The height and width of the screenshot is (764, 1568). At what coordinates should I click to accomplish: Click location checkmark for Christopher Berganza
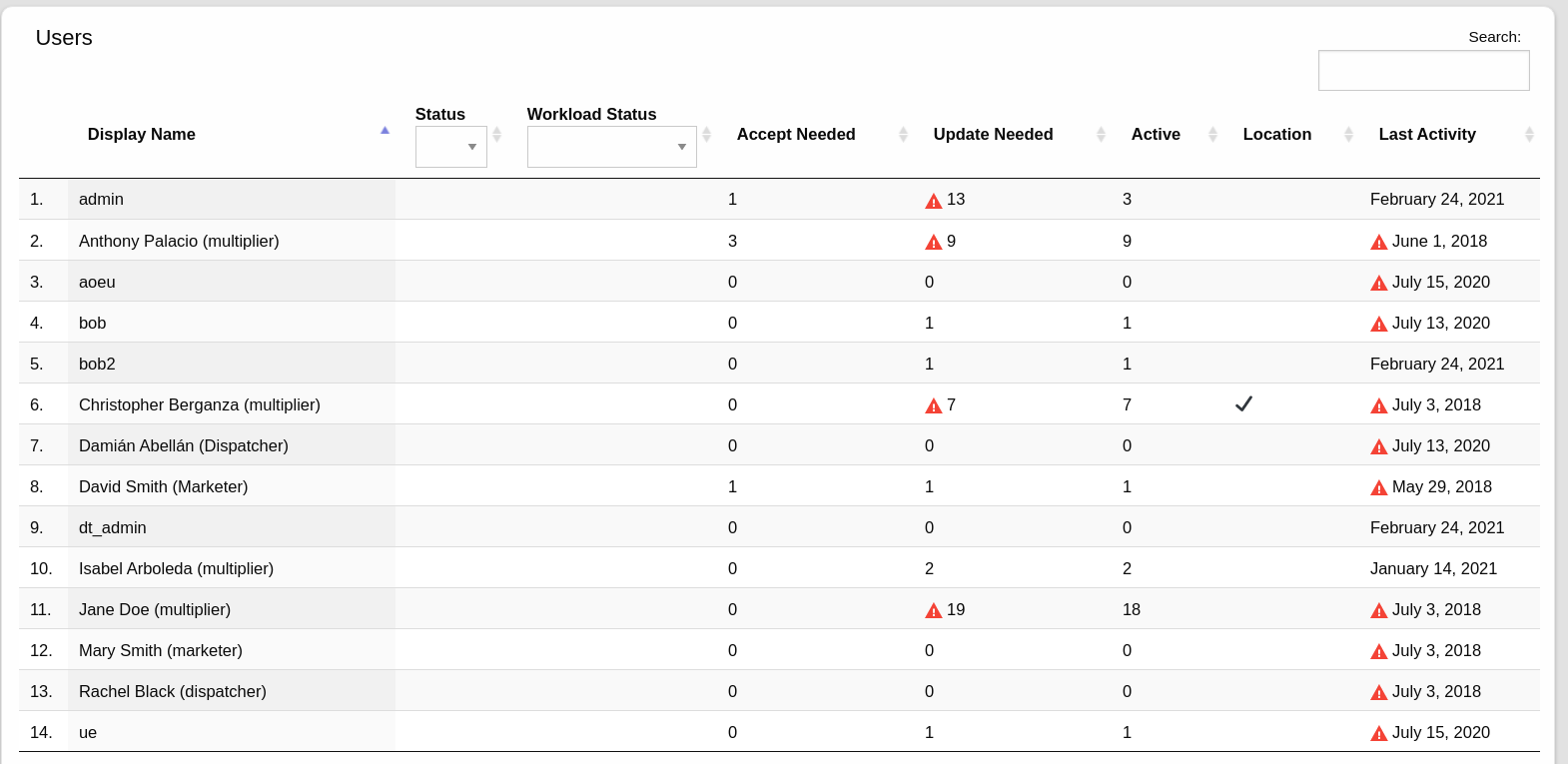(1243, 403)
